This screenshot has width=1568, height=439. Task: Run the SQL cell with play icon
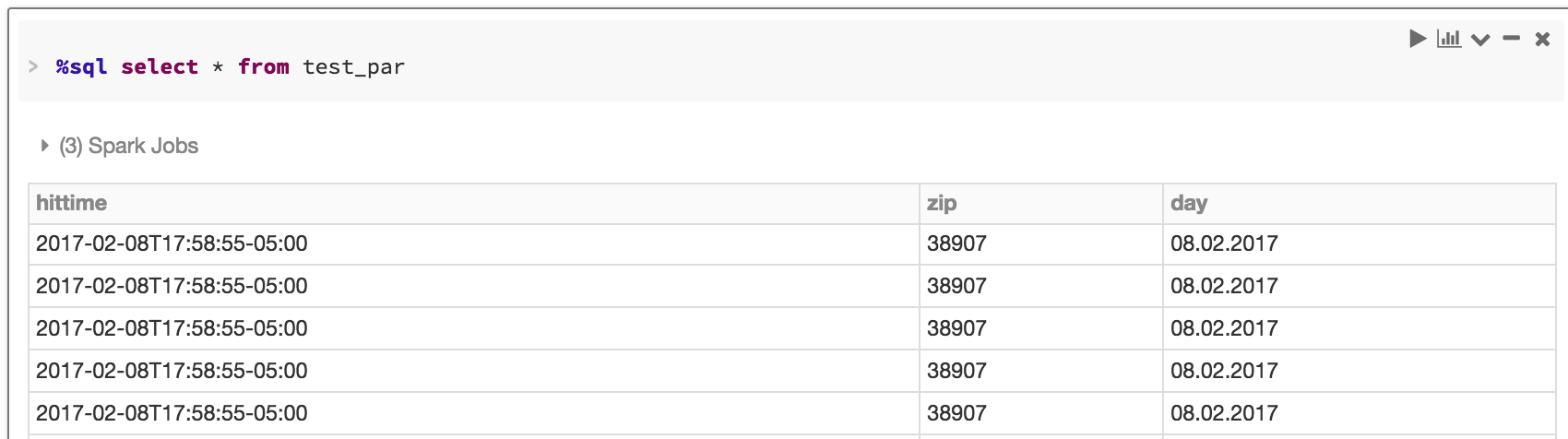(x=1418, y=39)
